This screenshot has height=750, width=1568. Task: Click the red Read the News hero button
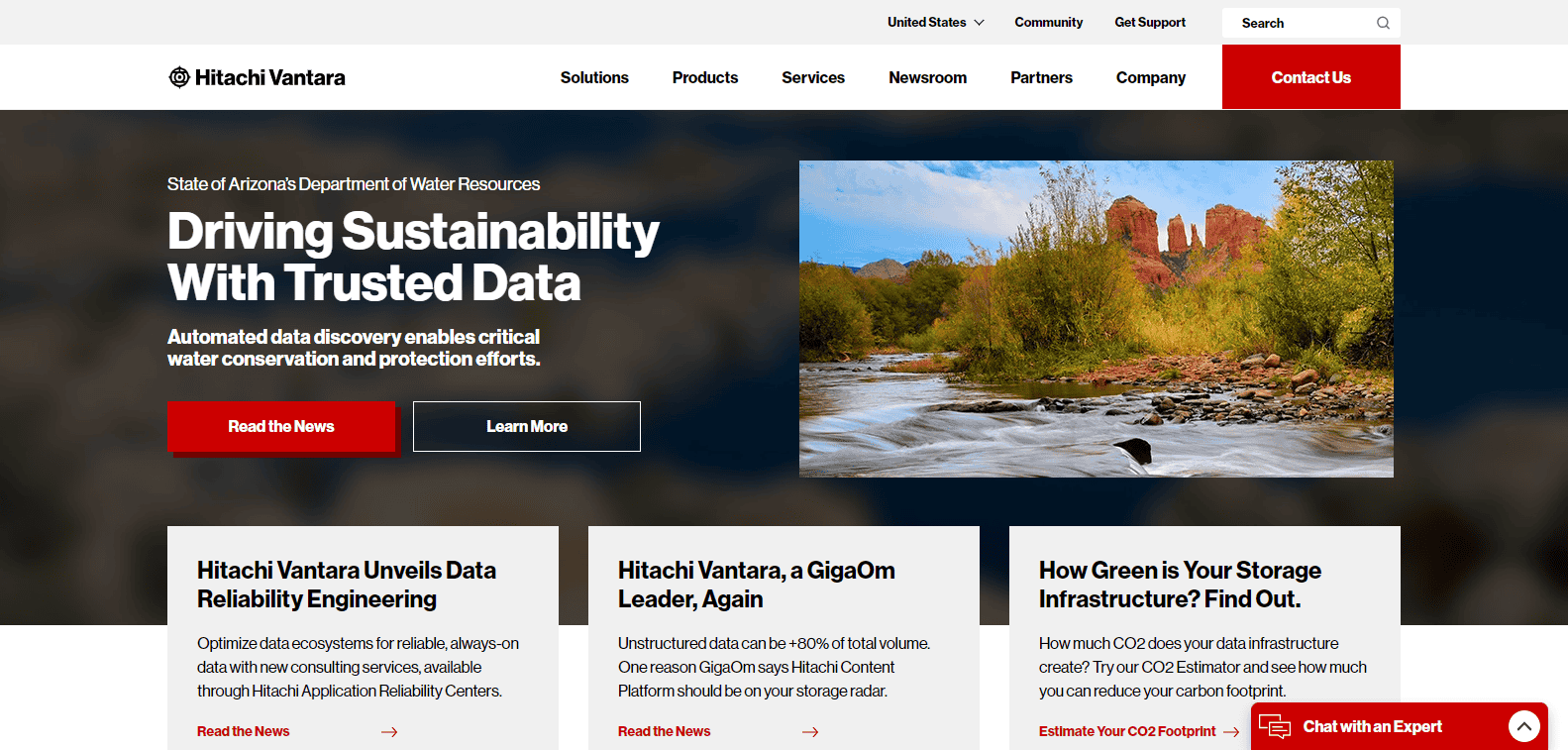[281, 426]
